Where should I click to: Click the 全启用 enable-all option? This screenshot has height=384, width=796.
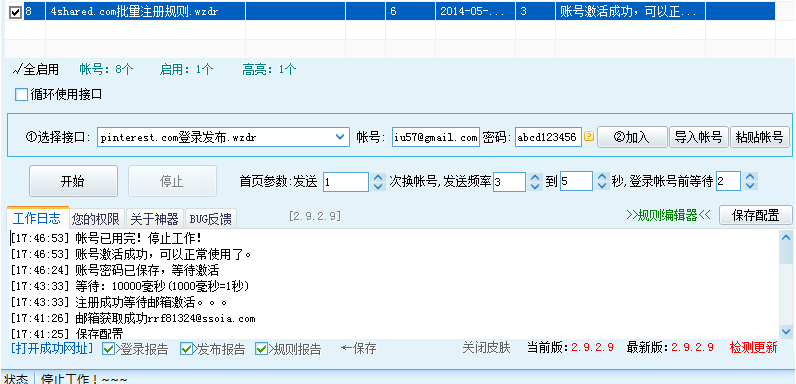(36, 69)
